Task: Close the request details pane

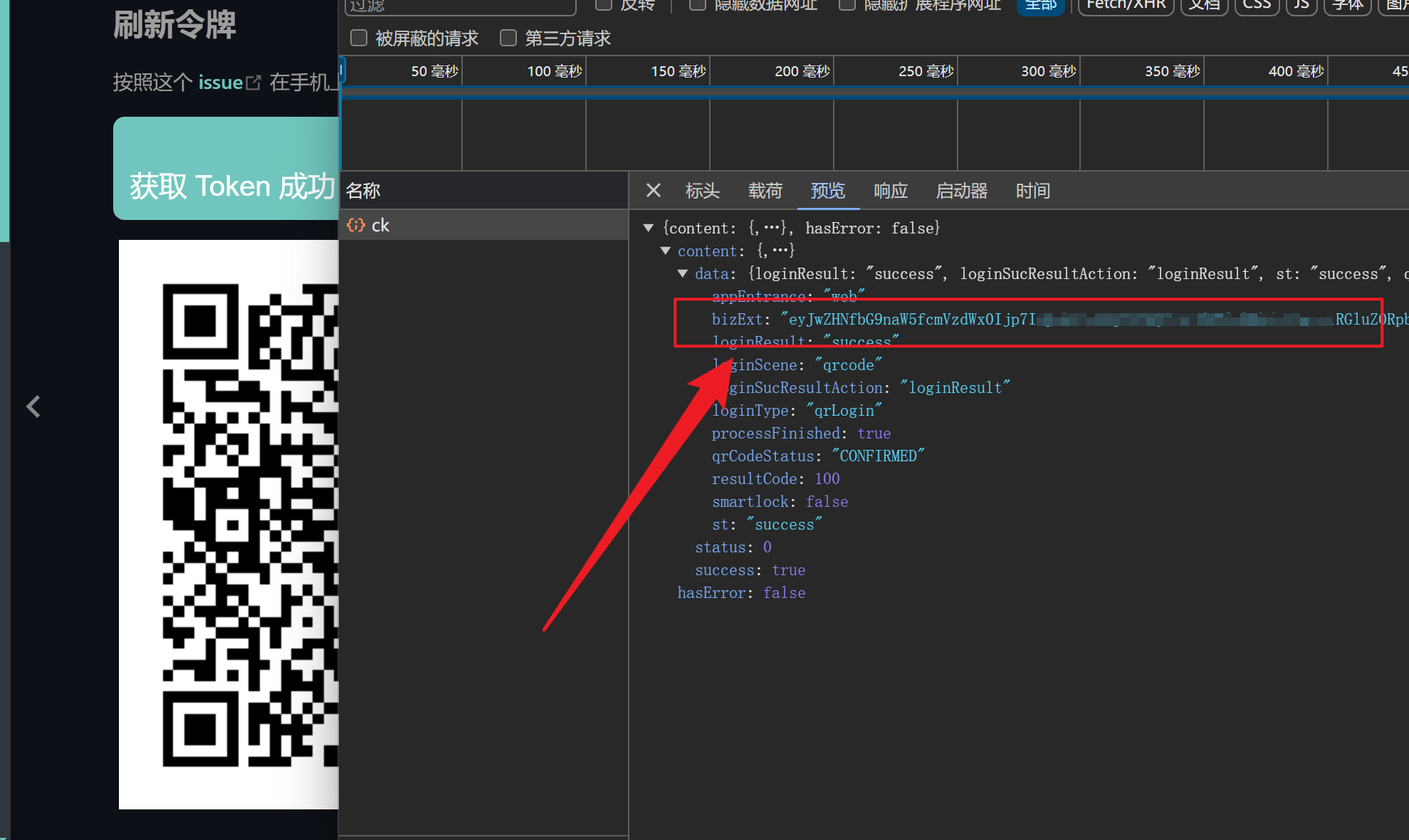Action: click(x=653, y=191)
